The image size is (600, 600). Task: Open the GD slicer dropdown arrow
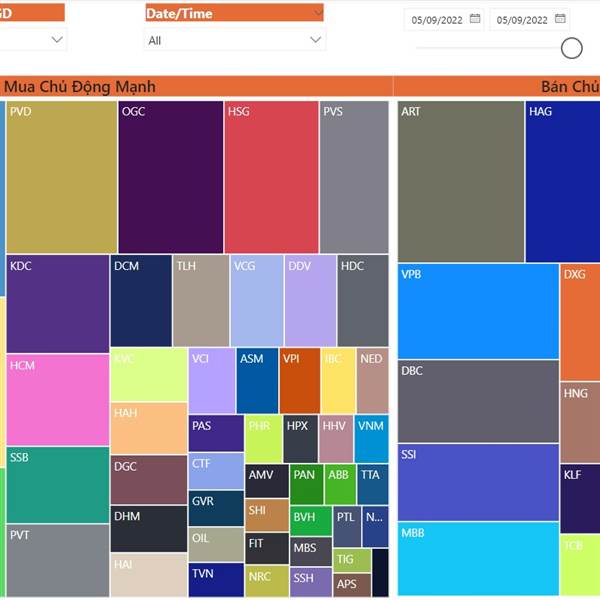click(x=57, y=39)
